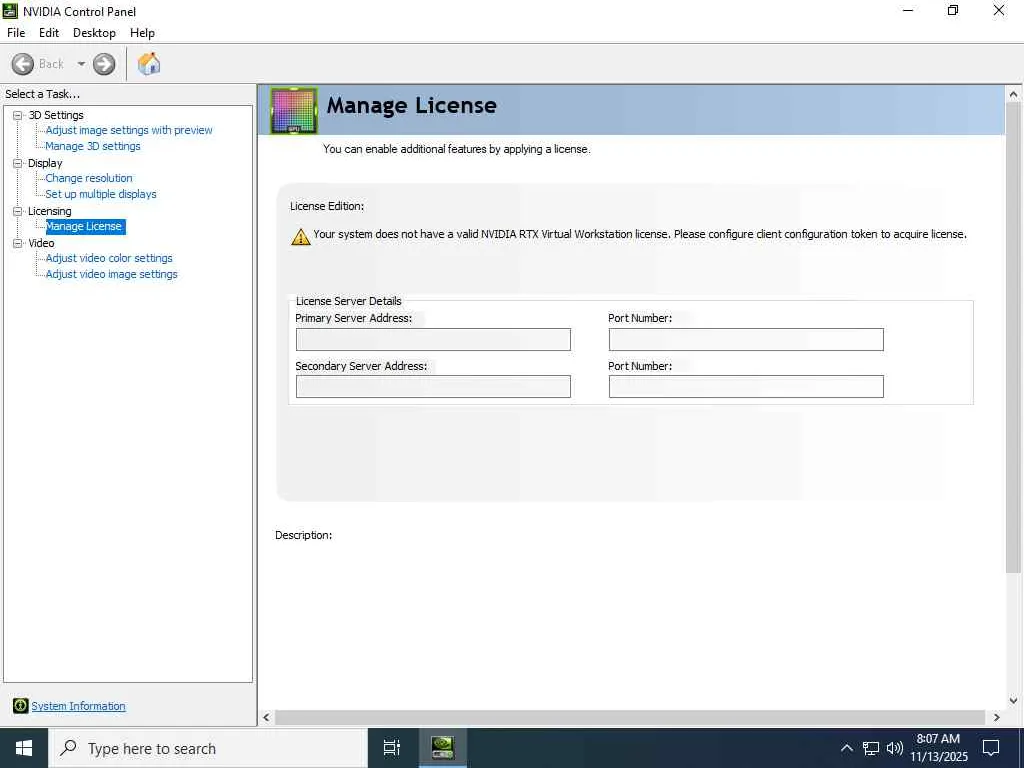Click the License Edition: label
Image resolution: width=1024 pixels, height=768 pixels.
tap(327, 206)
